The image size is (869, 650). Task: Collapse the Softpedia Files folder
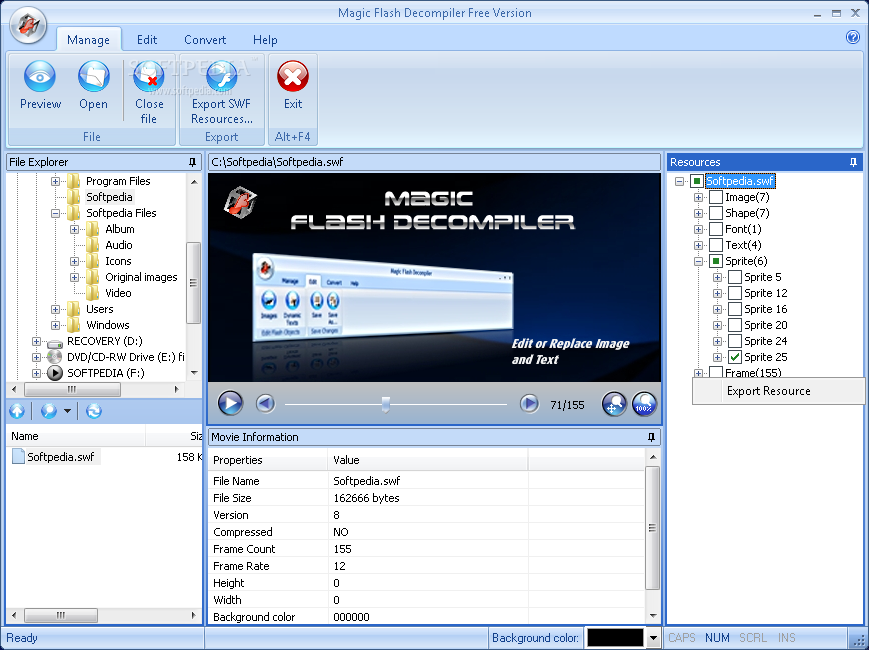55,213
